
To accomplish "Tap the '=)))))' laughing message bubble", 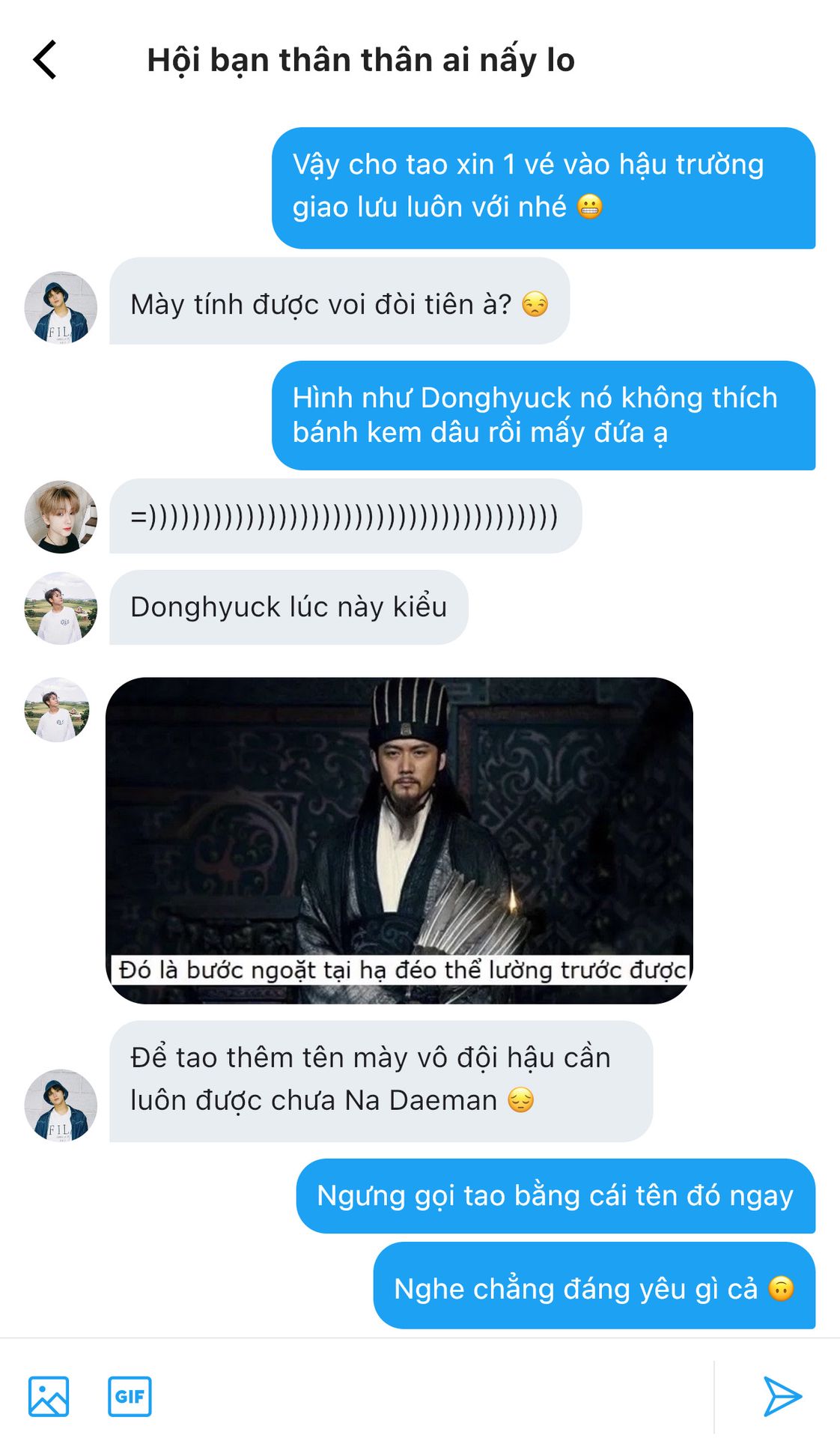I will [x=346, y=516].
